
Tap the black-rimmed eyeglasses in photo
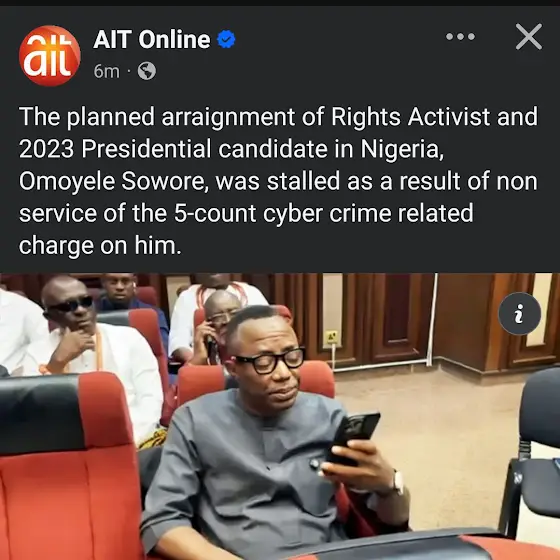point(270,361)
